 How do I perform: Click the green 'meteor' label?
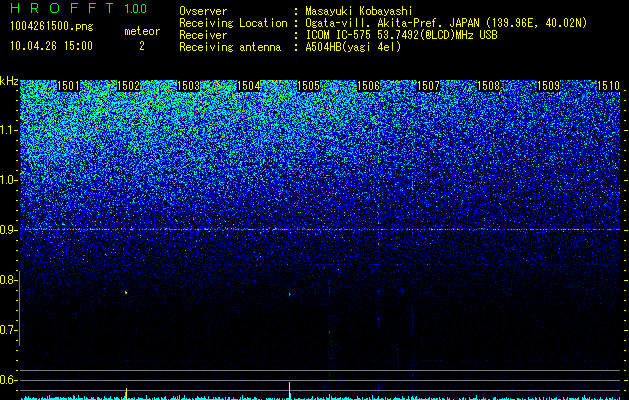click(x=142, y=31)
